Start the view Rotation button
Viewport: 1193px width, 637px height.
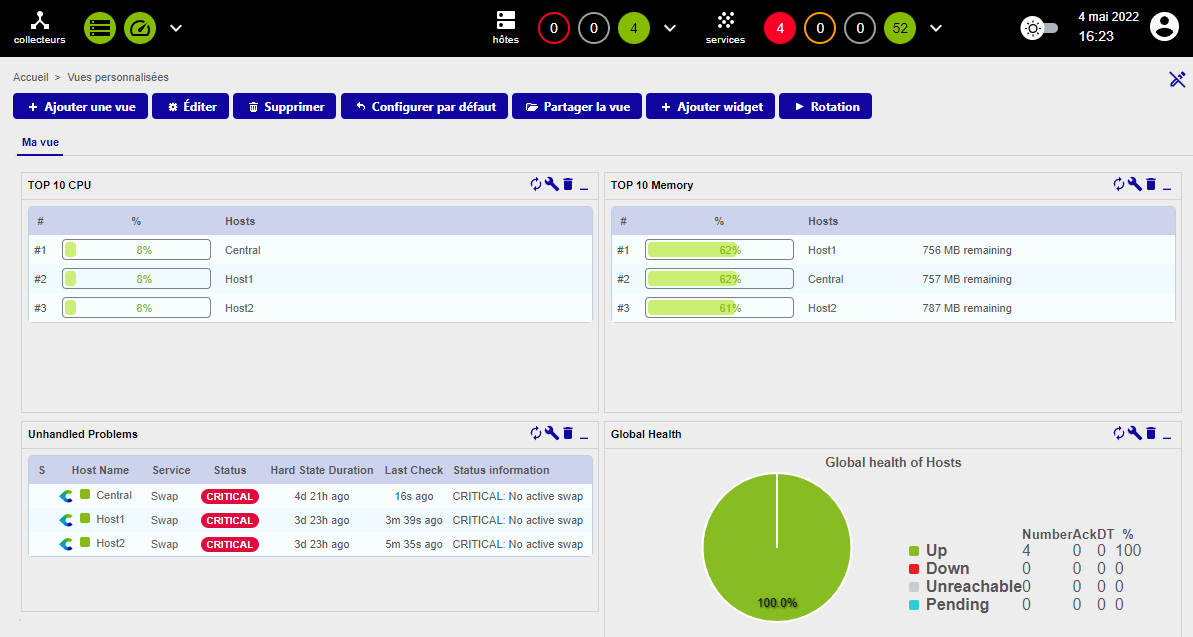click(826, 106)
